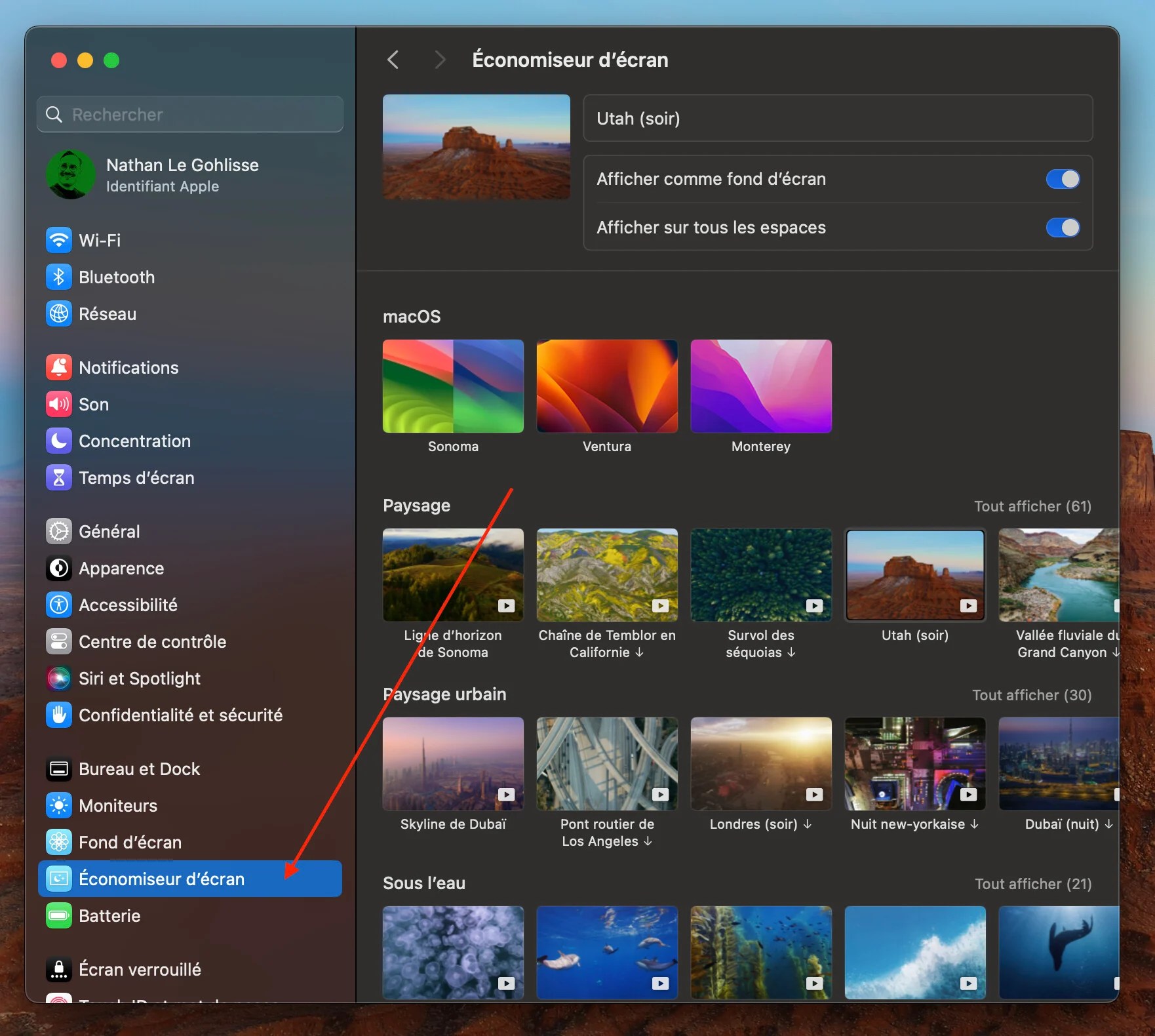
Task: Open Réseau globe icon
Action: (59, 313)
